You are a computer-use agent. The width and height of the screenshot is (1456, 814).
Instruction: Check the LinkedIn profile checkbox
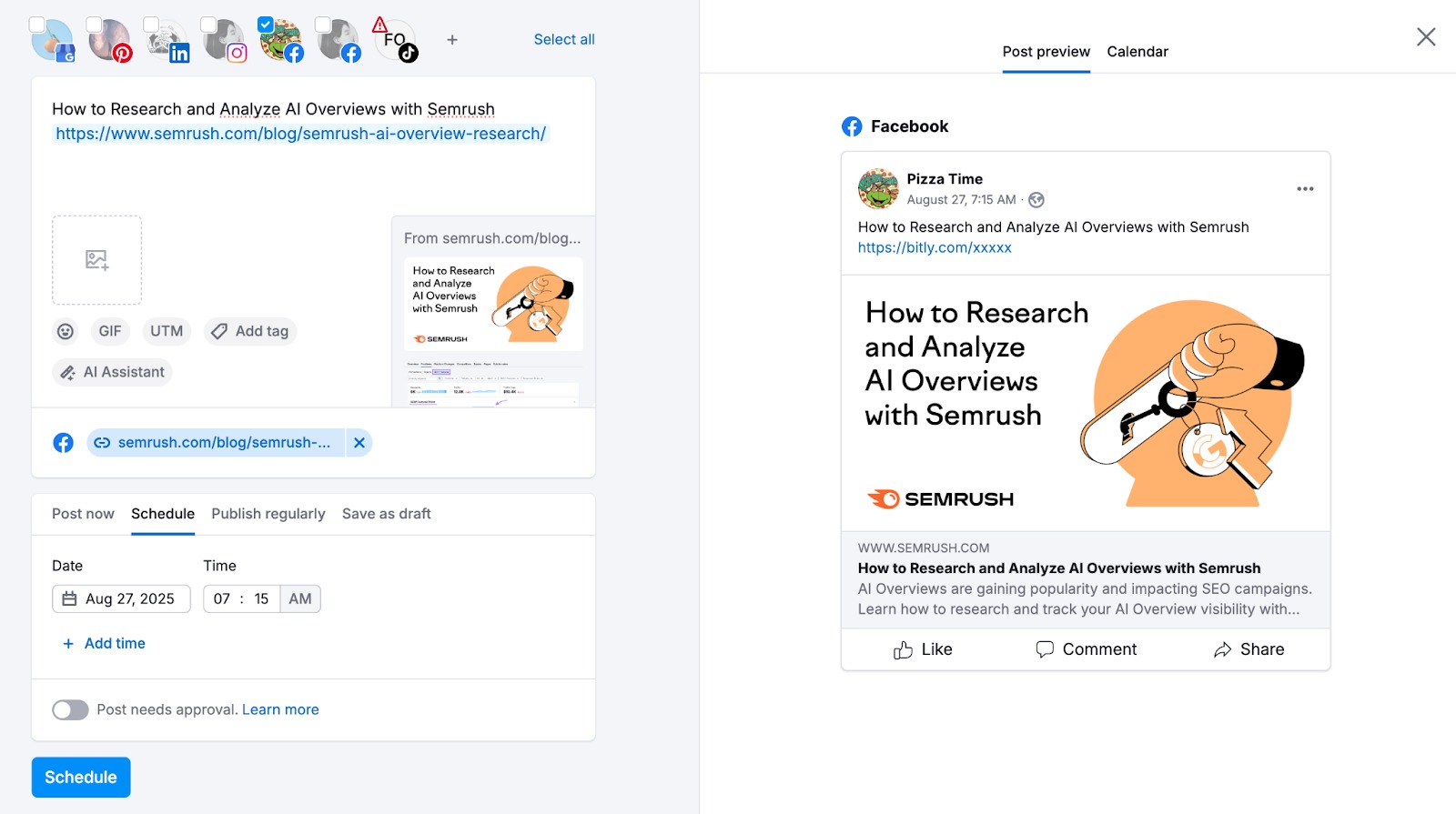pyautogui.click(x=151, y=25)
